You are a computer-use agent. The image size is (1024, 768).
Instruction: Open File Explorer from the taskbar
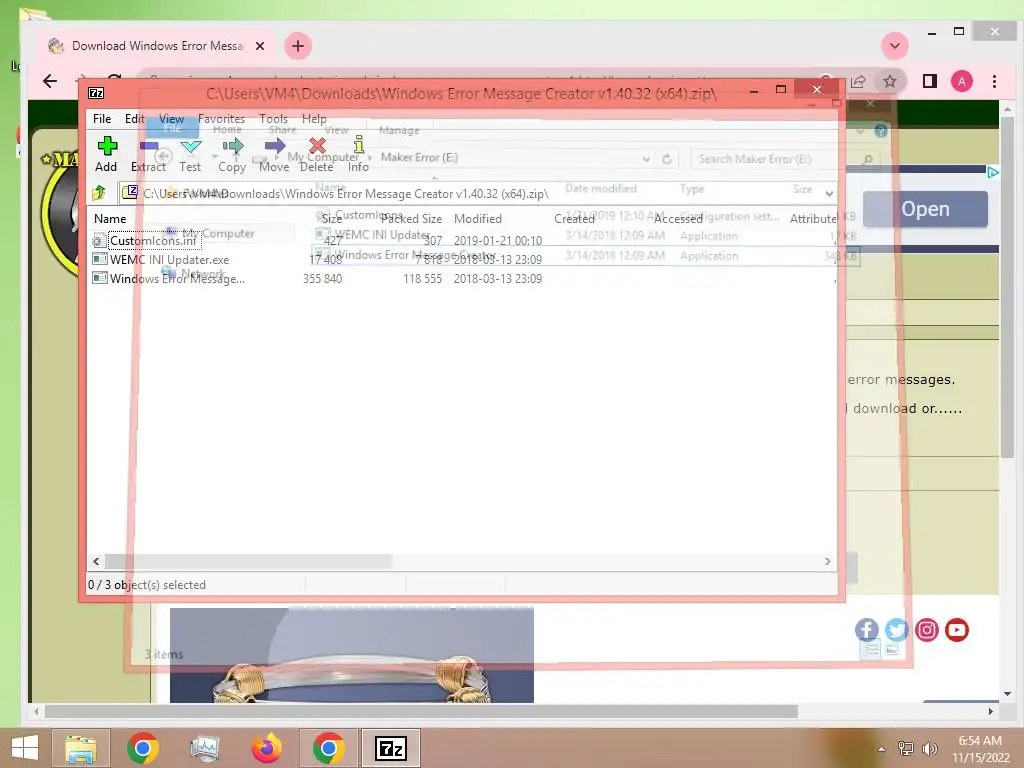(x=81, y=748)
